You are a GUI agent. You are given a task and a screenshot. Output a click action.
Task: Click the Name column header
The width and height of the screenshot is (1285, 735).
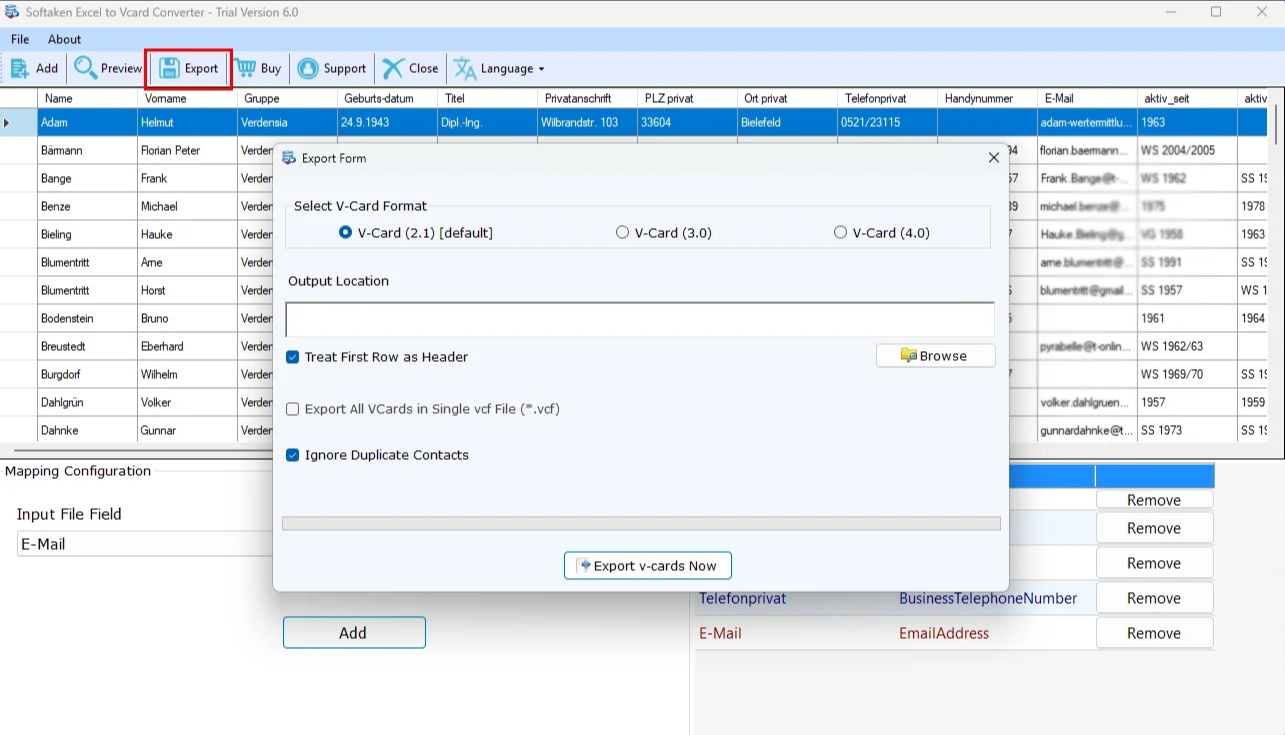click(x=87, y=98)
